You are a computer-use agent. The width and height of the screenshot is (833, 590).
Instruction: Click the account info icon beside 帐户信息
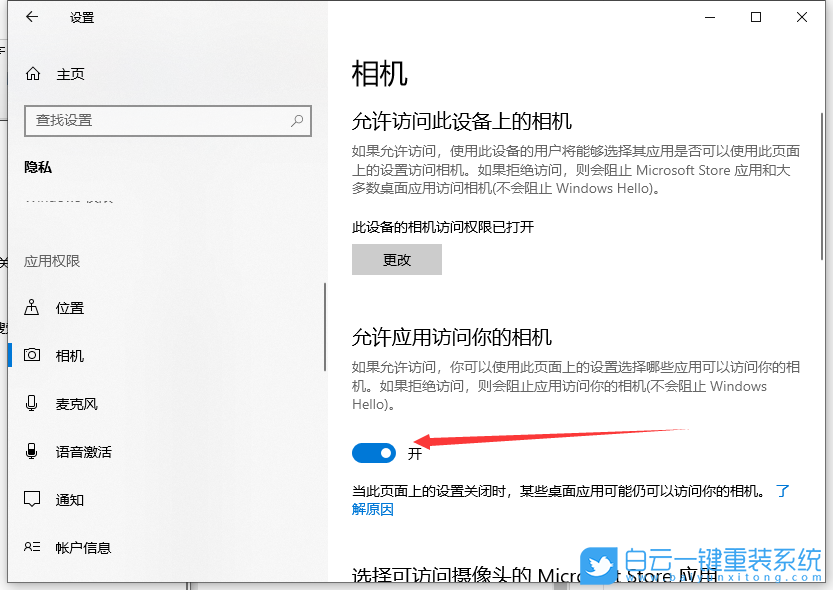point(32,547)
